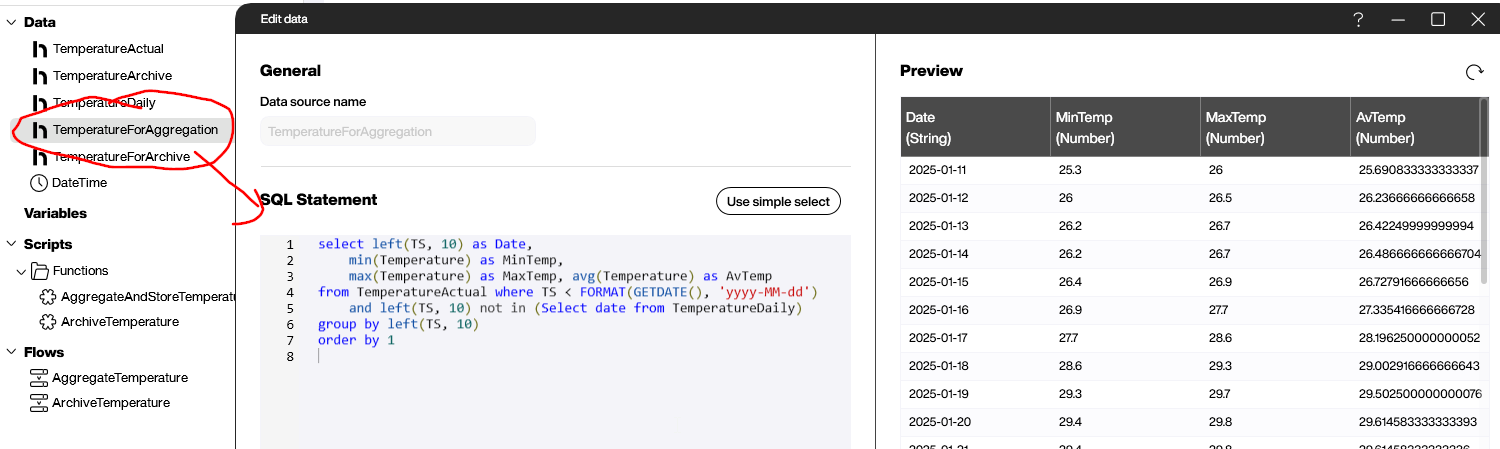The height and width of the screenshot is (449, 1500).
Task: Click the TemperatureActual data source icon
Action: pyautogui.click(x=40, y=49)
